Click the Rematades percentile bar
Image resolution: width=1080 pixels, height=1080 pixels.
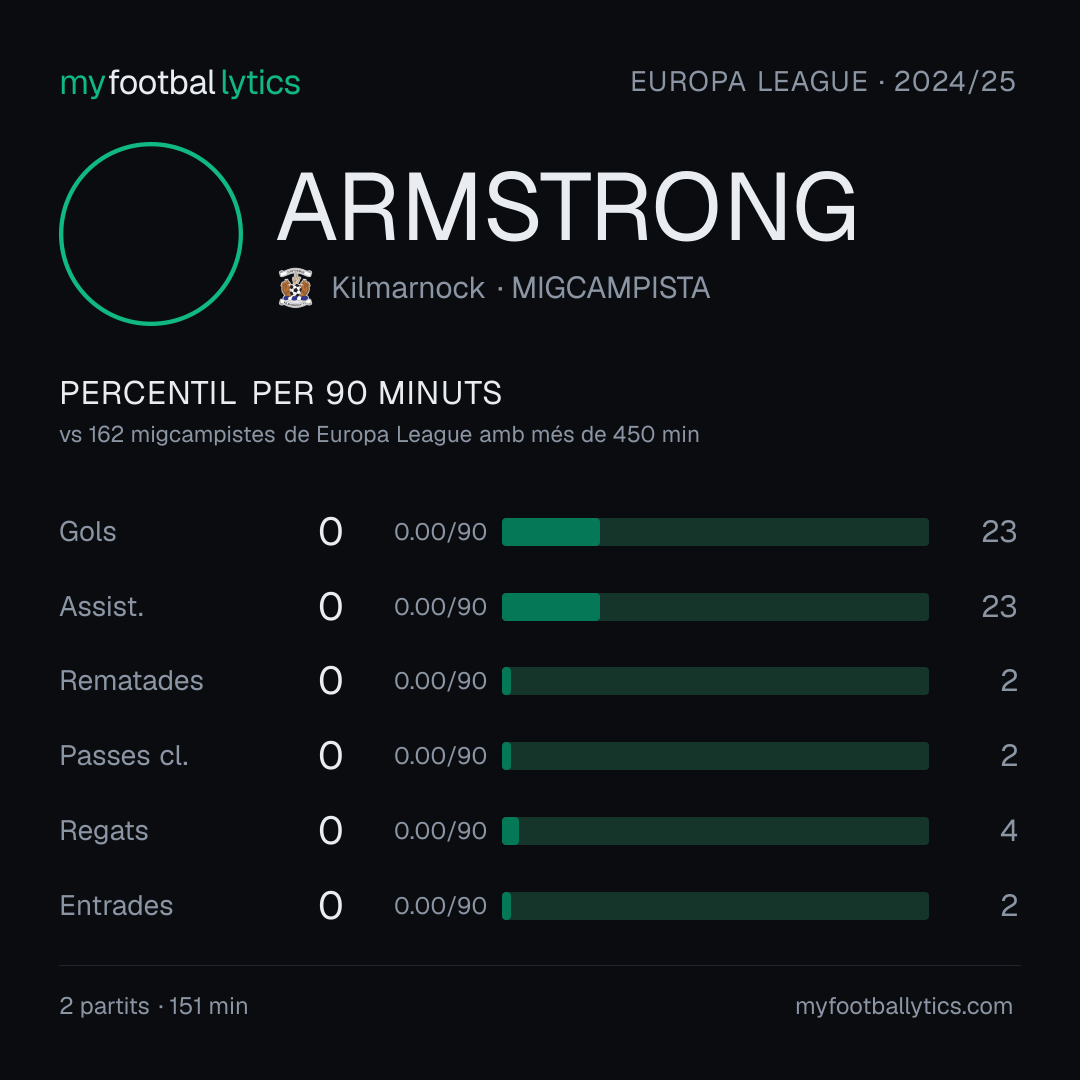coord(715,681)
